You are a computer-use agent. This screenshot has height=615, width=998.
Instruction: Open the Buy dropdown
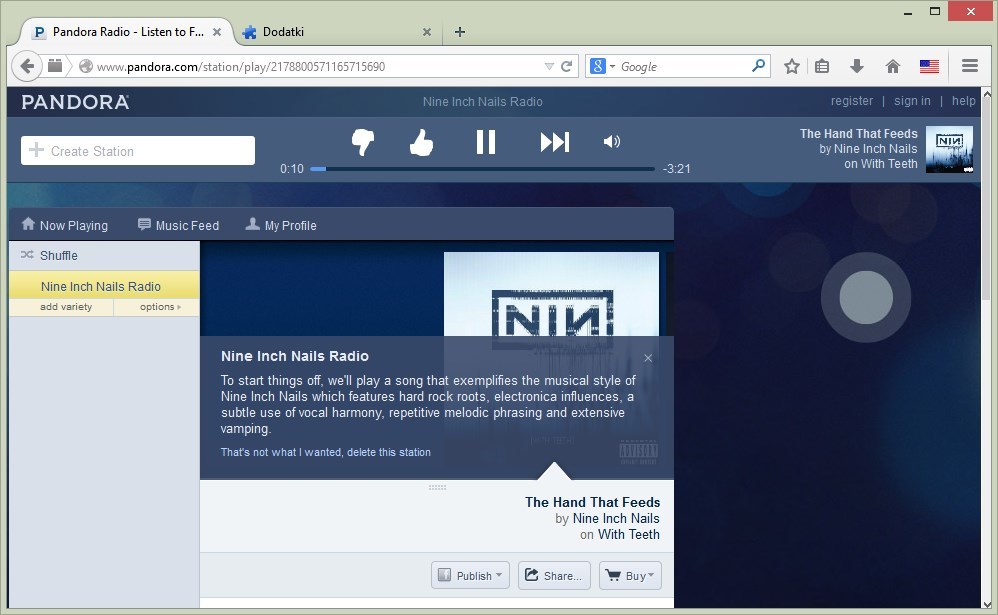630,576
